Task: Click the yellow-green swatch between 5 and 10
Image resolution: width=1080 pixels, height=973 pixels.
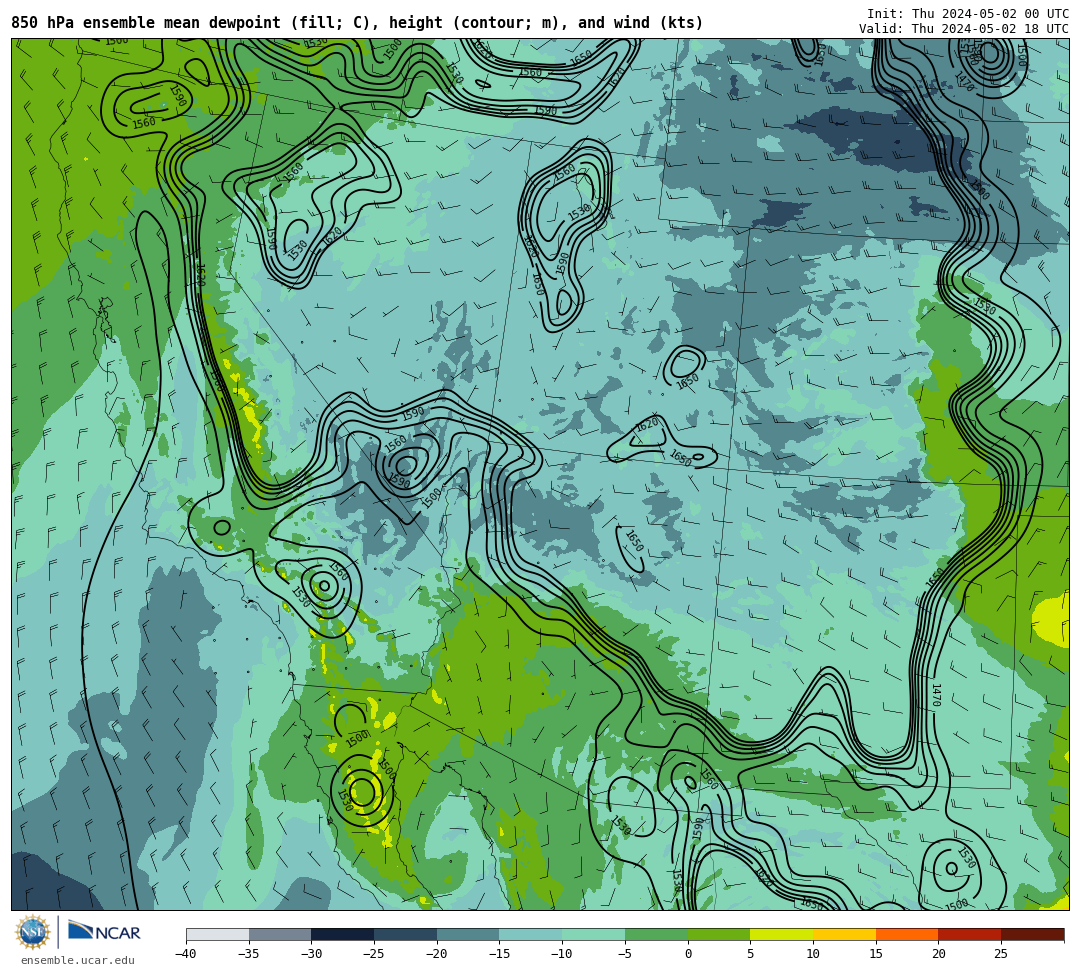Action: (781, 934)
